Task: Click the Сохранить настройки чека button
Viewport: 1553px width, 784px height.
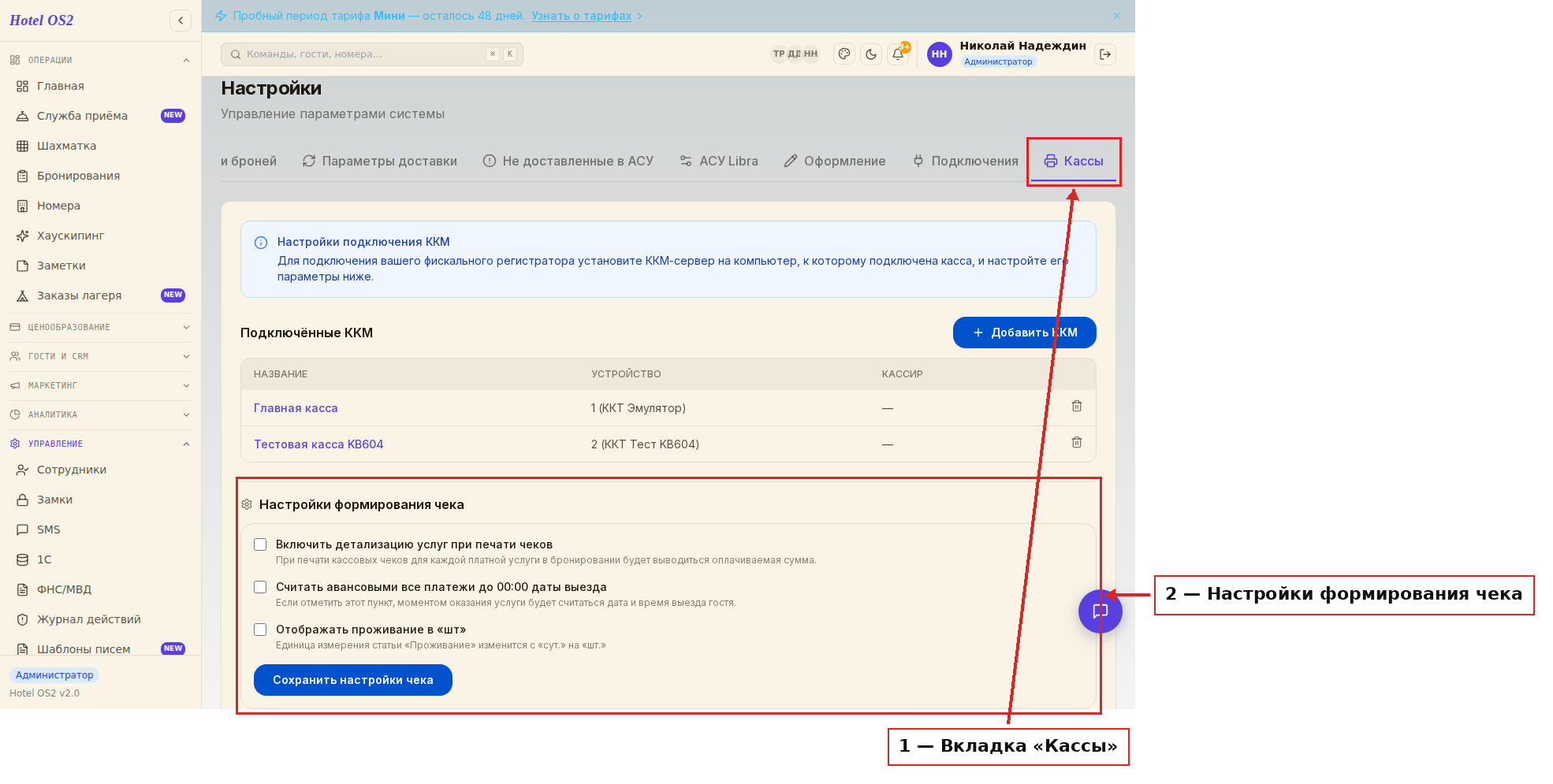Action: 353,680
